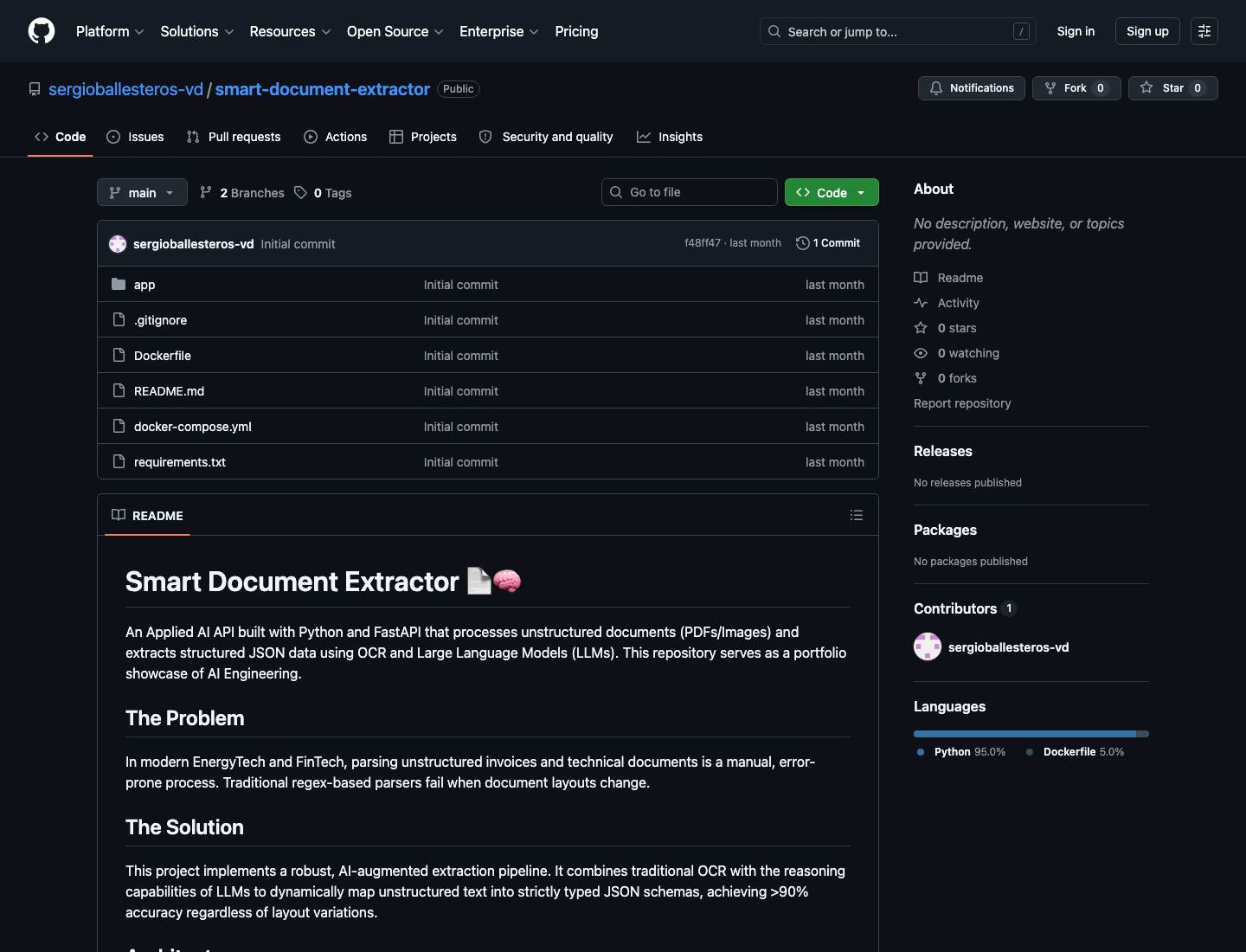The image size is (1246, 952).
Task: Go to the Pricing page
Action: click(x=576, y=31)
